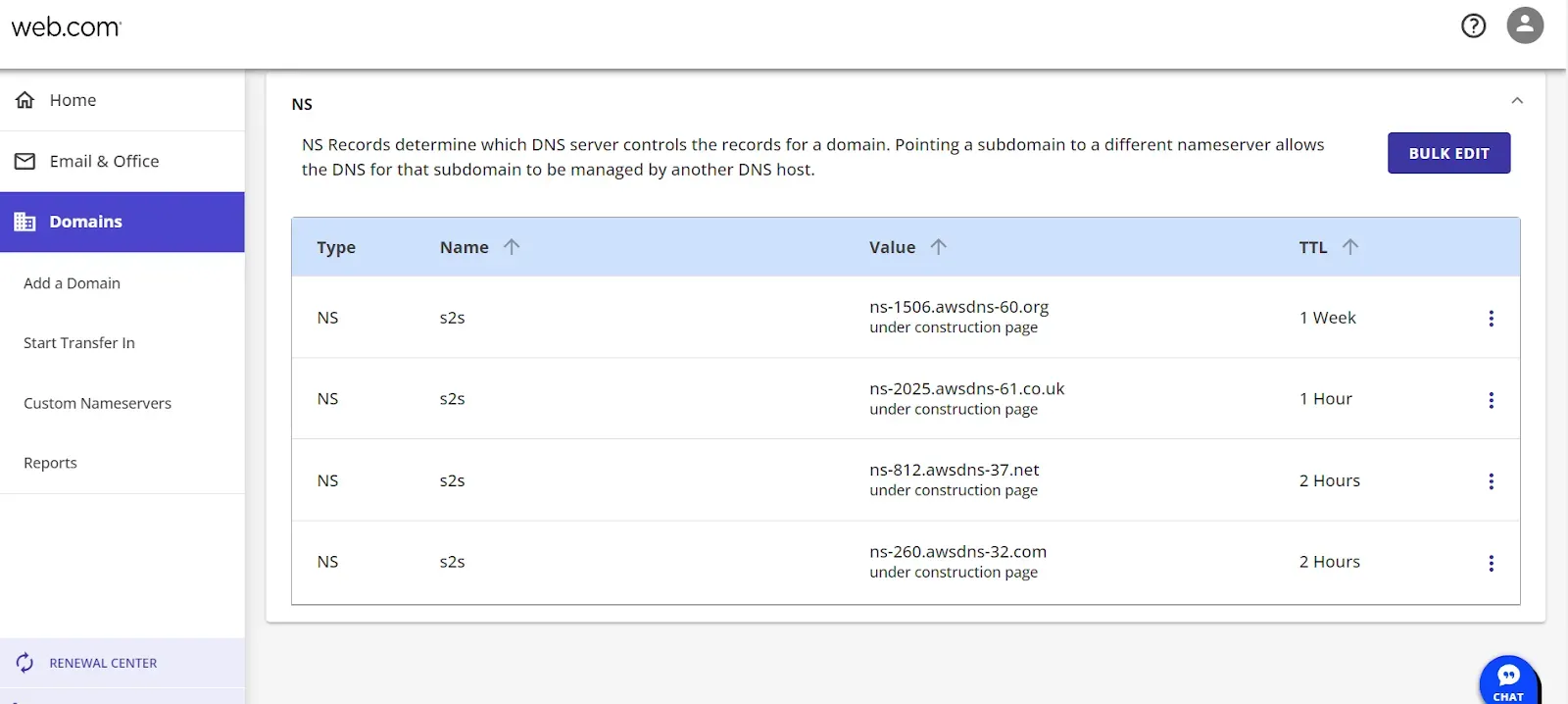The height and width of the screenshot is (704, 1568).
Task: Click s2s name in awsdns-61.co.uk row
Action: 452,399
